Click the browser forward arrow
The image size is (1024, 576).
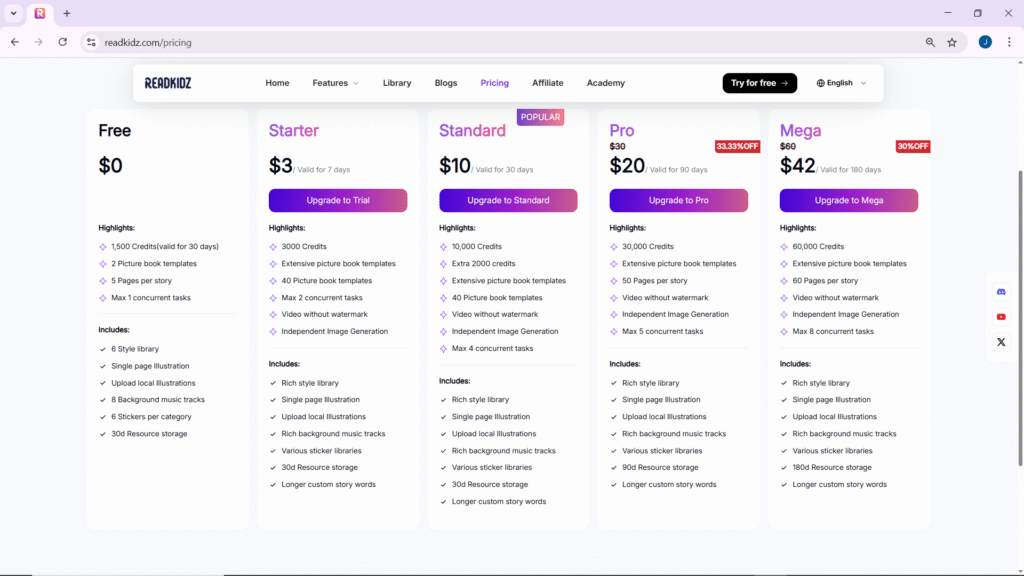[x=39, y=42]
